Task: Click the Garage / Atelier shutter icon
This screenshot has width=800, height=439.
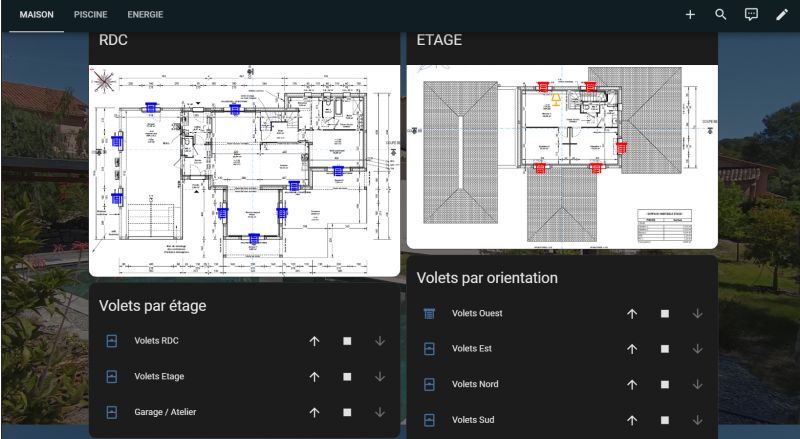Action: (112, 412)
